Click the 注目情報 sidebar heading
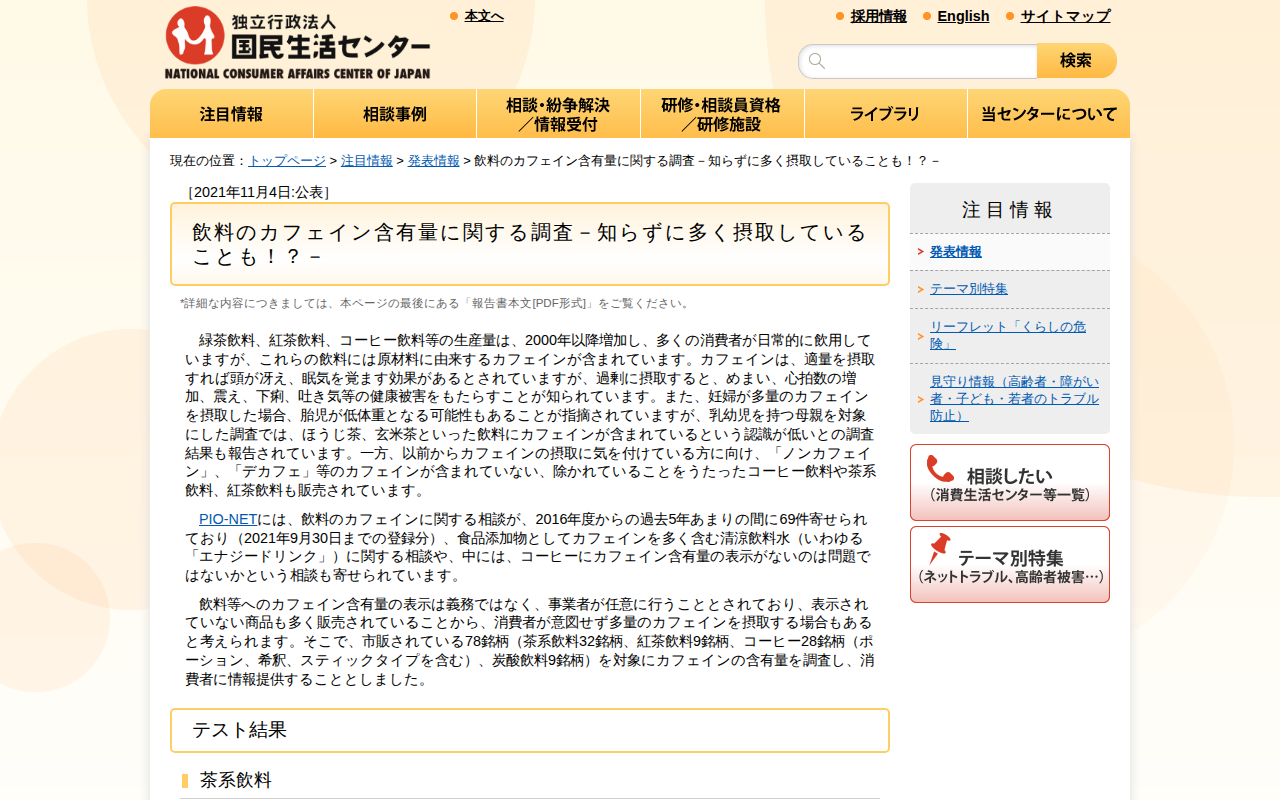 pos(1008,210)
